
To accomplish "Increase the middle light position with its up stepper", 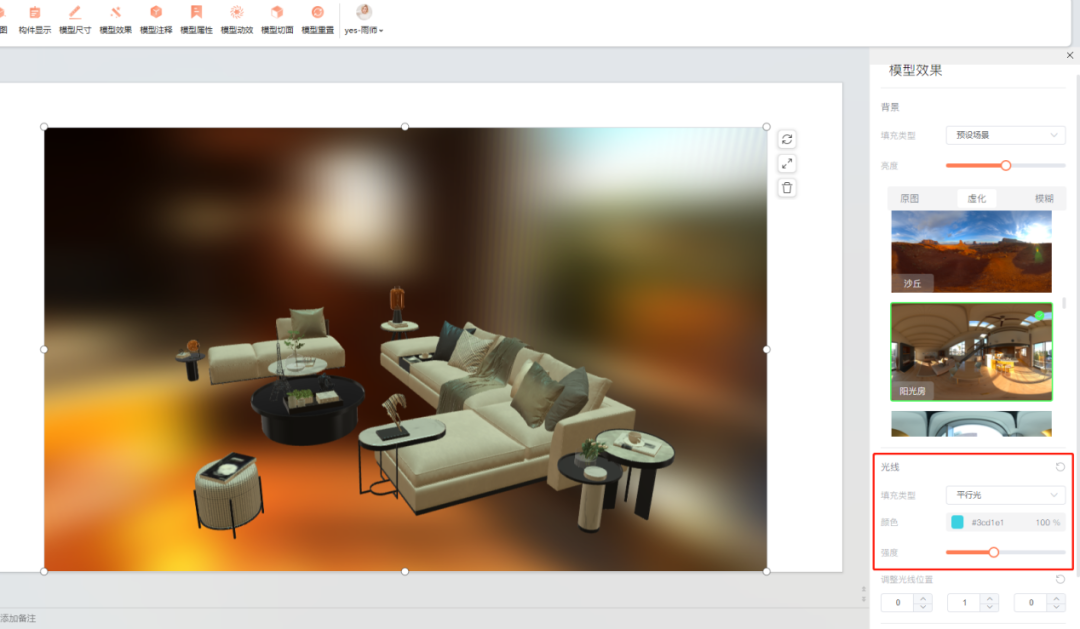I will click(989, 598).
